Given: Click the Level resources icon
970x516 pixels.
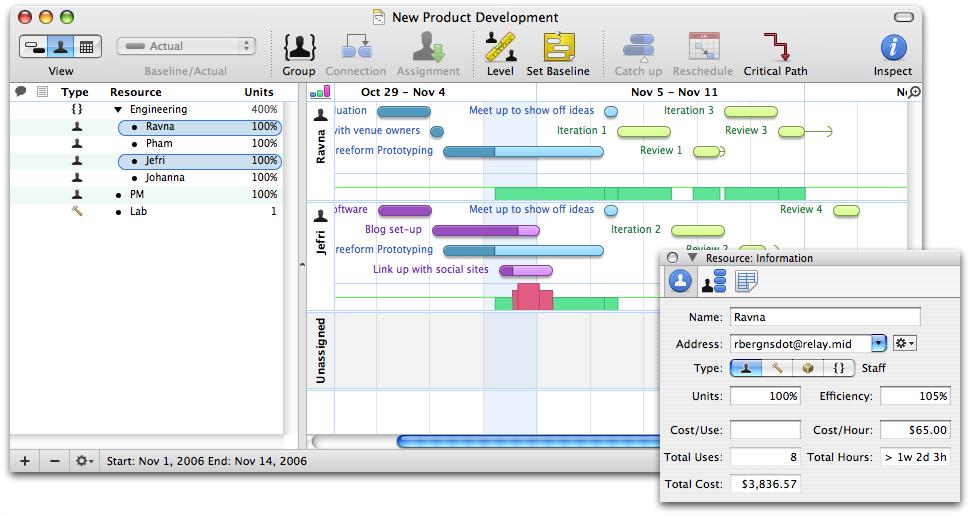Looking at the screenshot, I should pyautogui.click(x=500, y=48).
